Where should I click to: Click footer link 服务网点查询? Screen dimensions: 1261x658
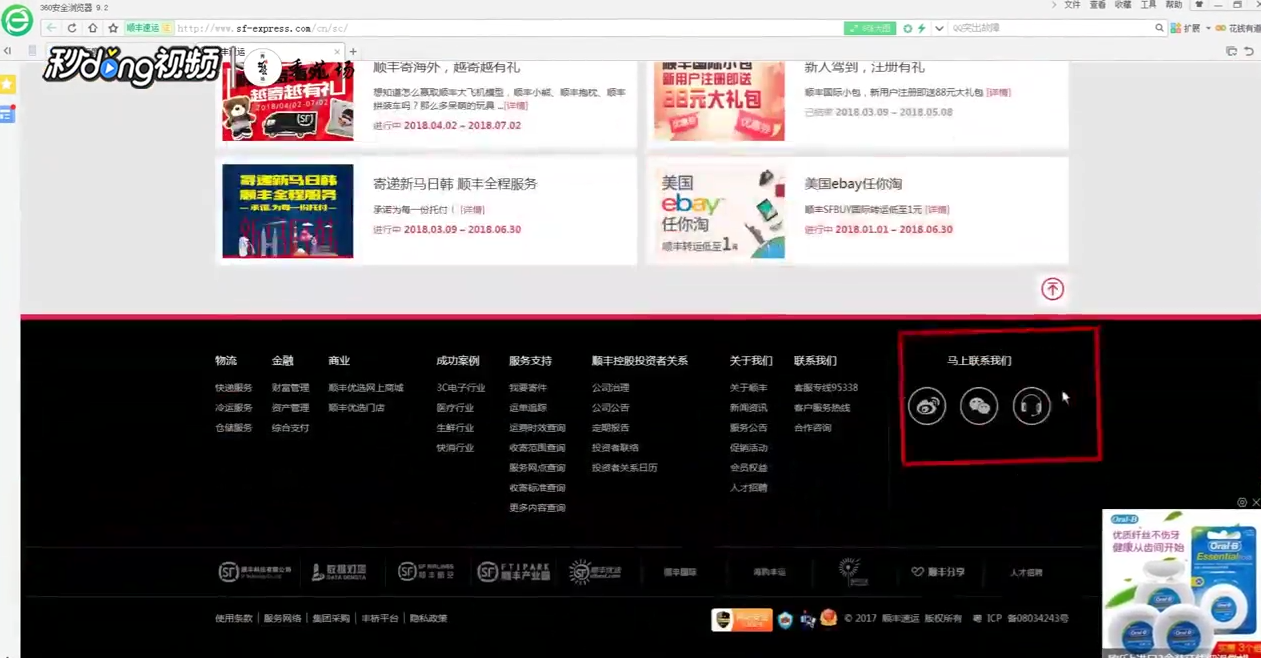537,468
